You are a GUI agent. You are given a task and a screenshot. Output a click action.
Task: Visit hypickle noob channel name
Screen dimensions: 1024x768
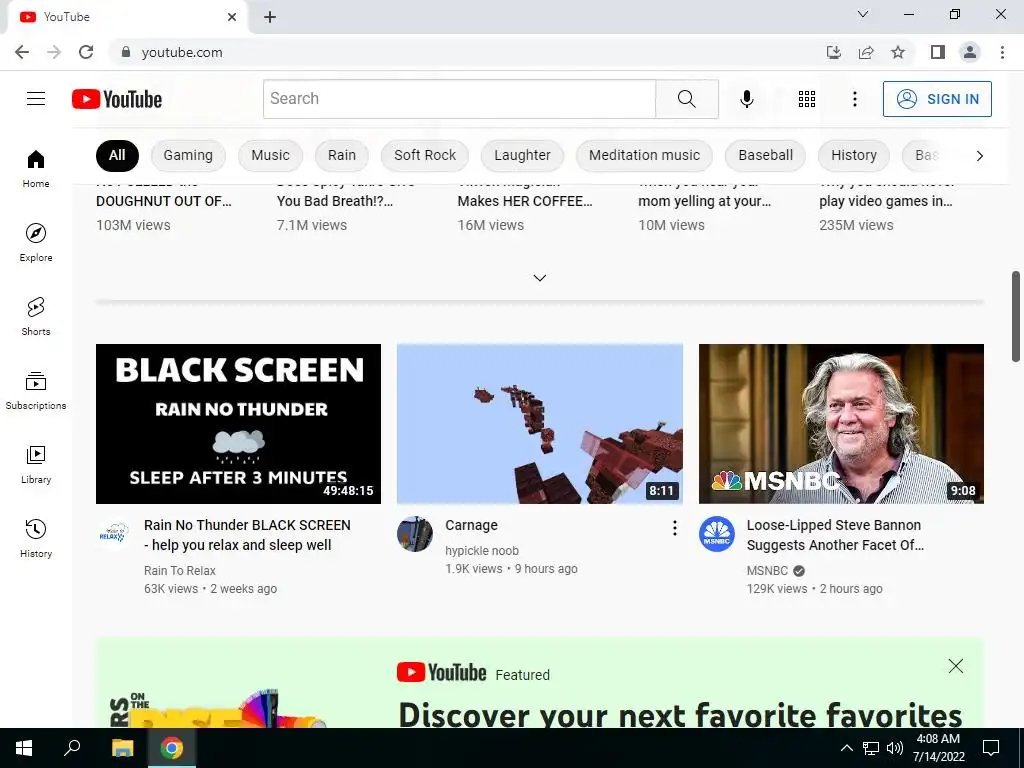coord(482,551)
